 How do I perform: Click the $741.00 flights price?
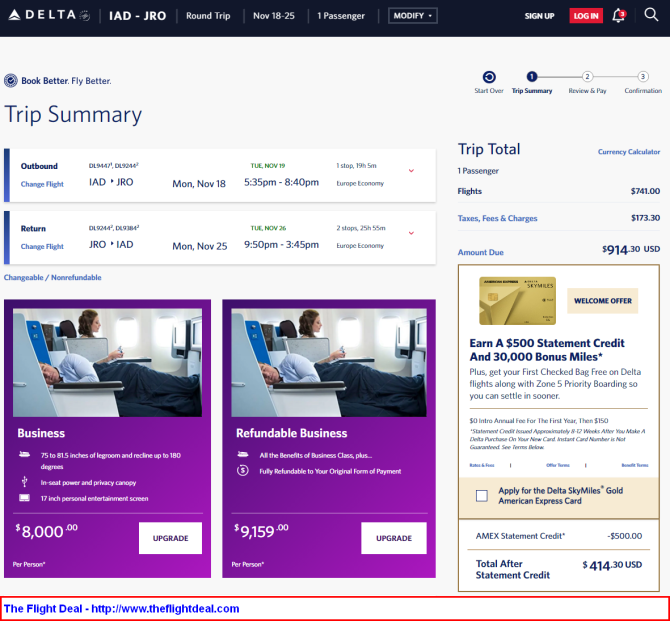coord(645,191)
